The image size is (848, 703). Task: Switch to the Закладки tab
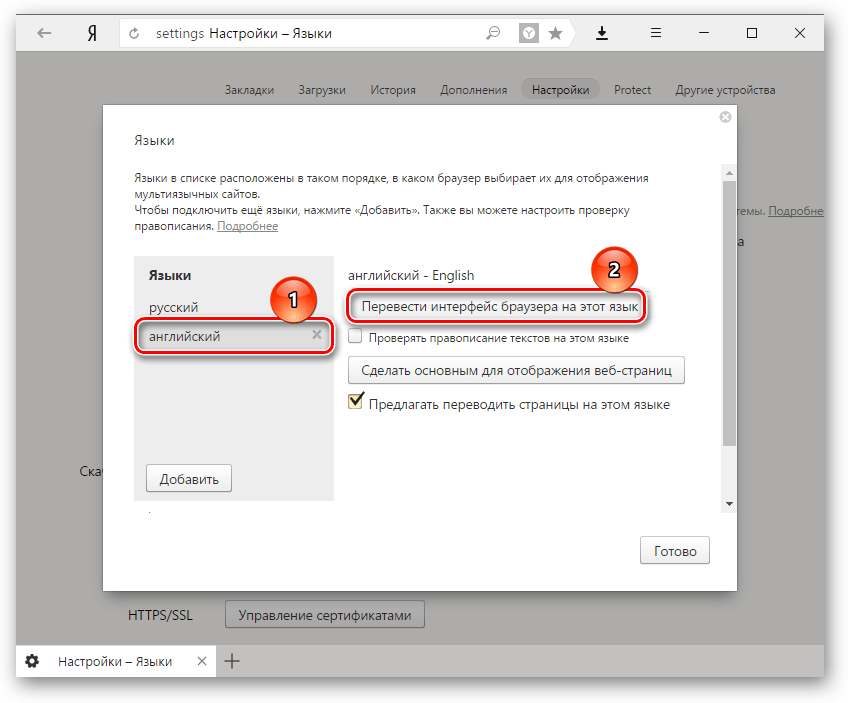[249, 90]
